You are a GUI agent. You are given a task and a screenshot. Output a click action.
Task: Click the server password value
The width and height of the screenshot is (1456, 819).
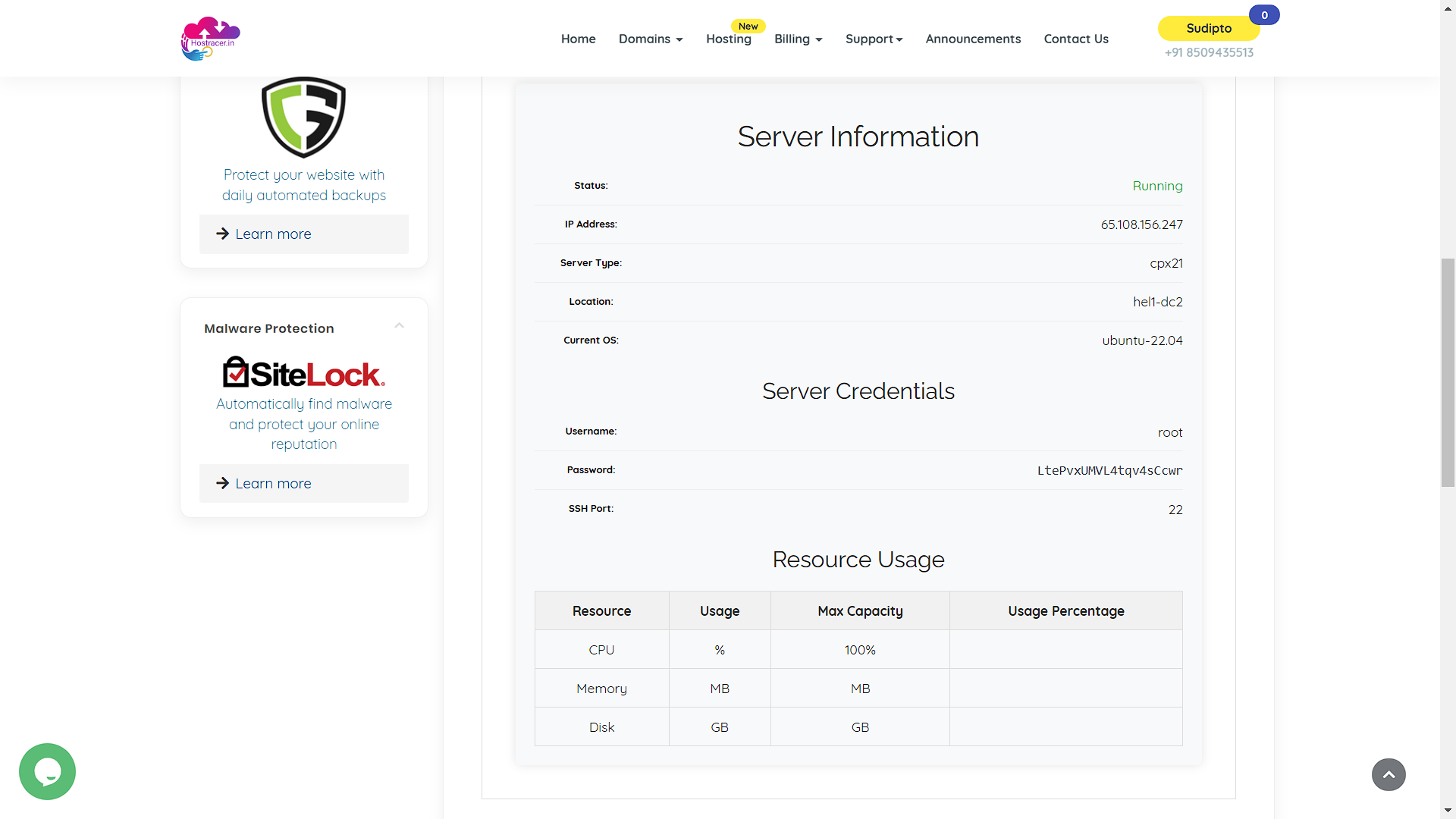[x=1109, y=471]
